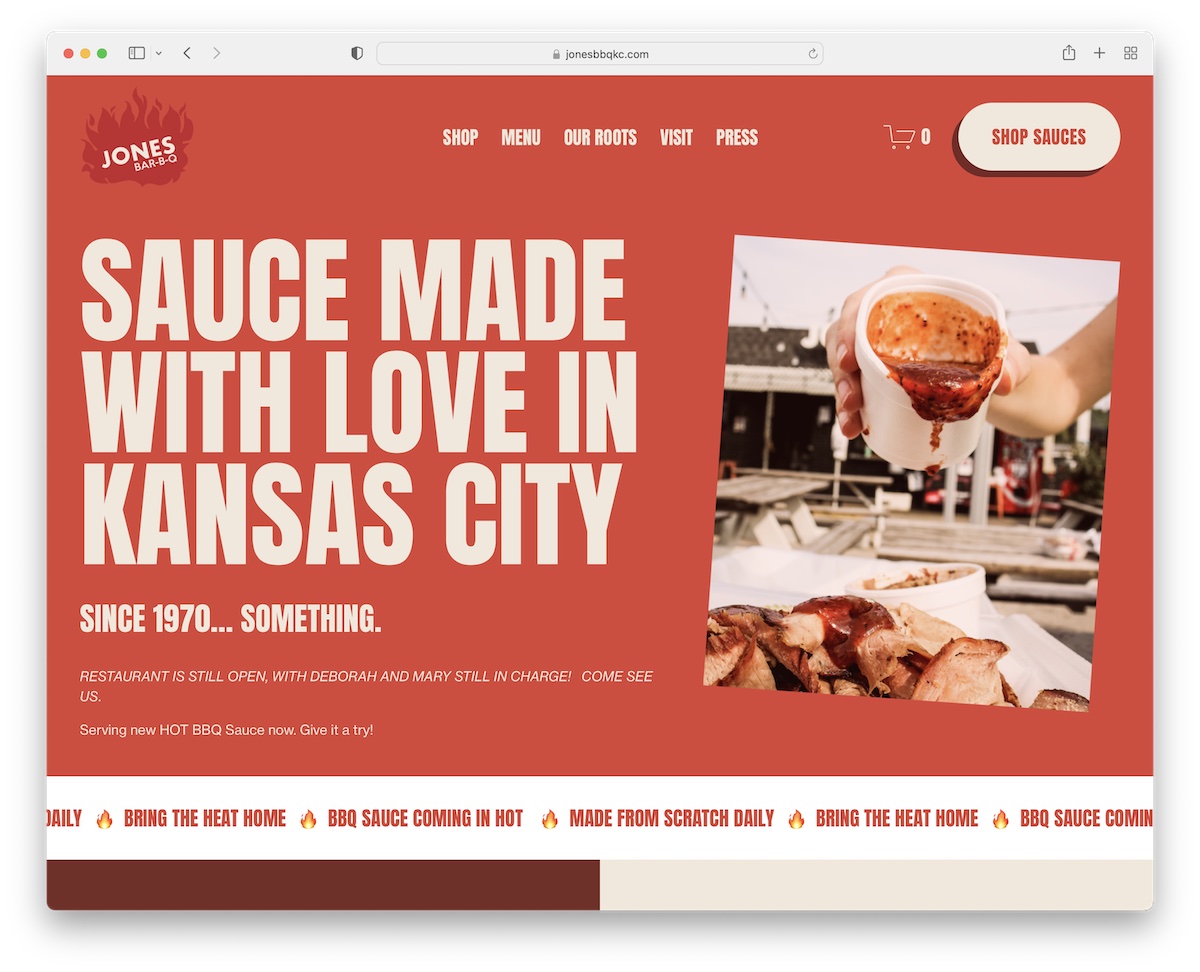Image resolution: width=1200 pixels, height=972 pixels.
Task: Click the cart count number 0
Action: coord(926,137)
